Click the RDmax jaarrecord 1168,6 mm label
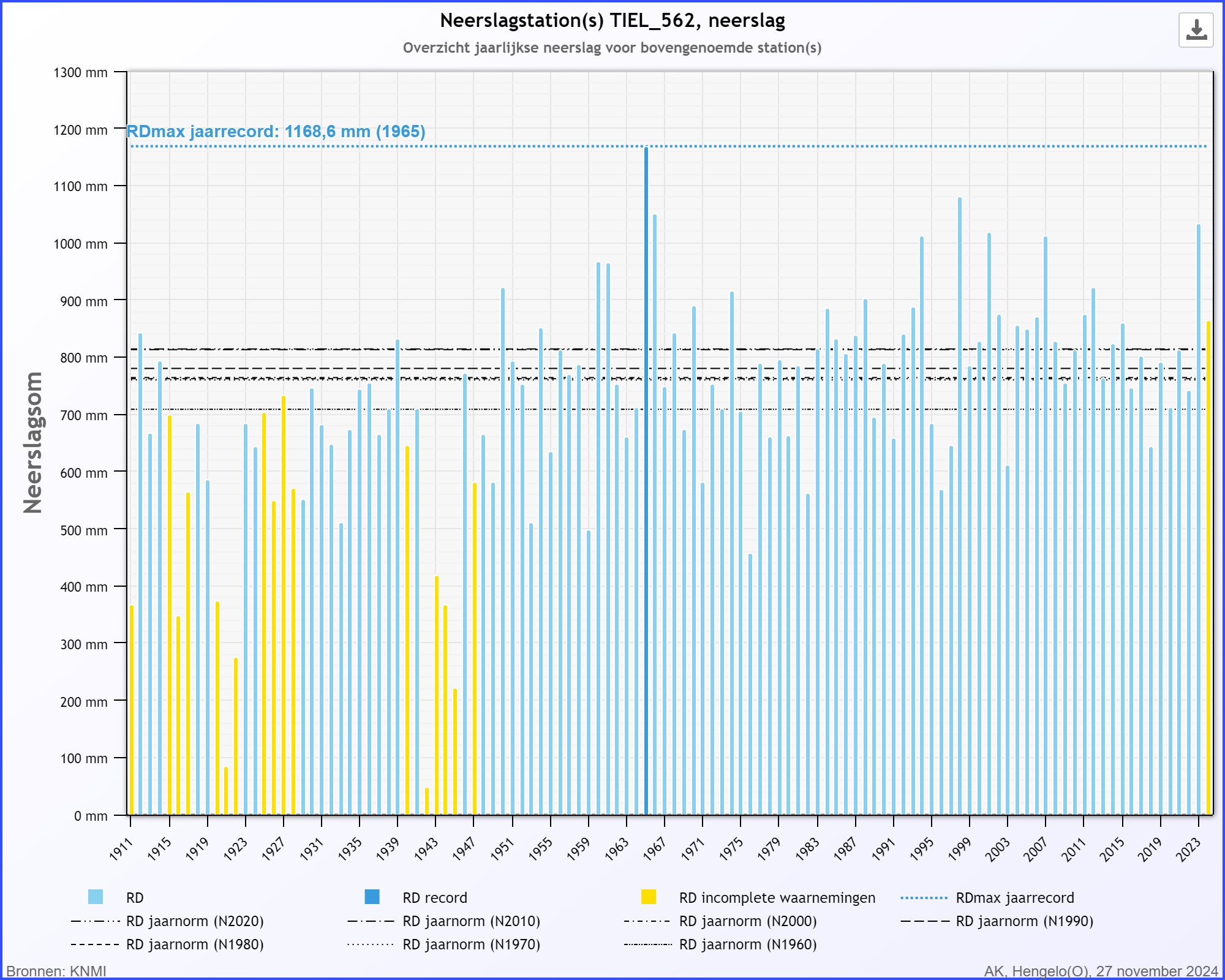 tap(276, 132)
